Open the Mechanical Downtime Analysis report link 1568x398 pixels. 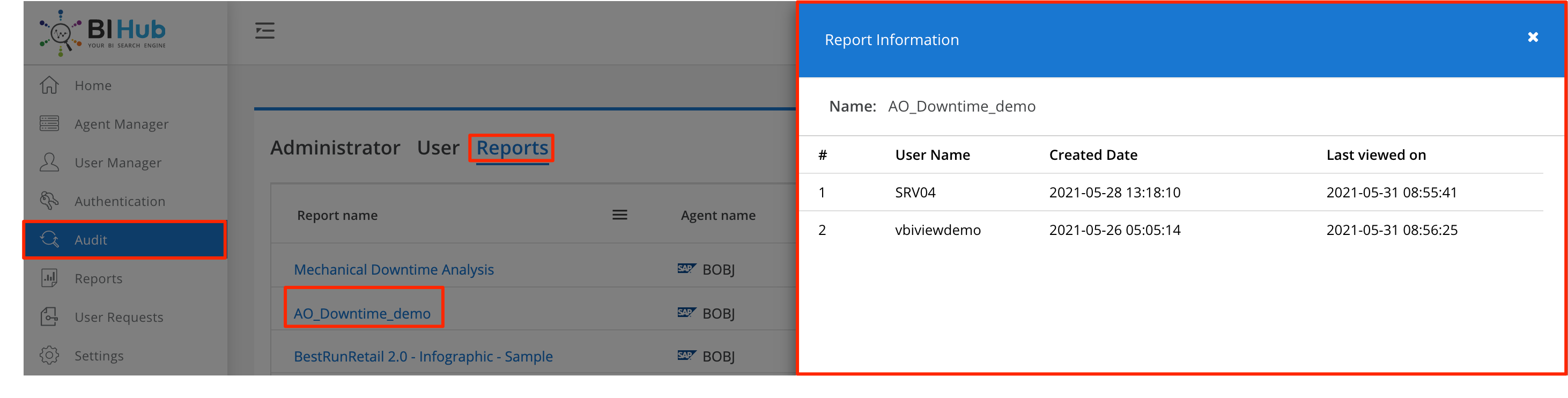click(394, 270)
